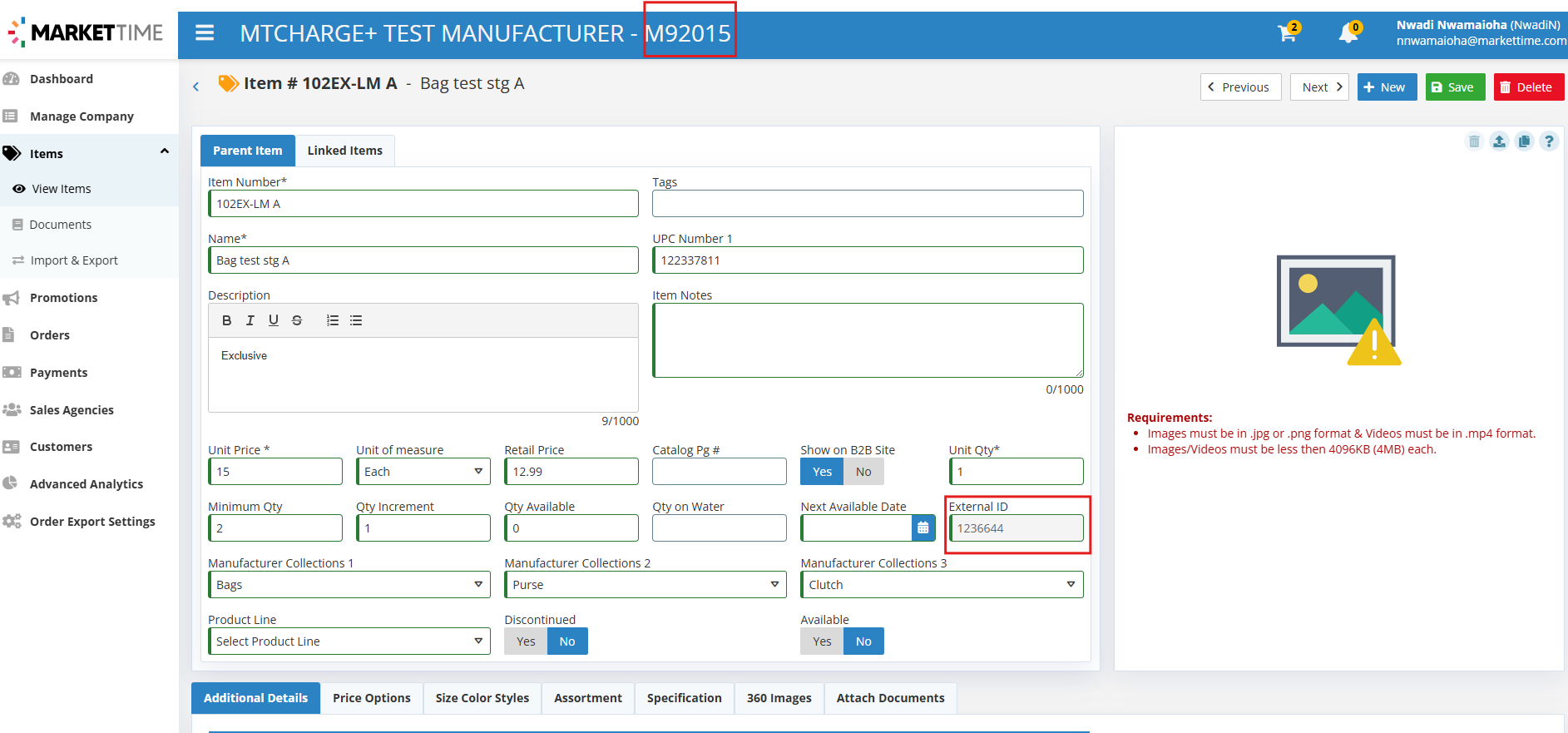The image size is (1568, 733).
Task: Click the Order Export Settings gears icon
Action: click(x=12, y=521)
